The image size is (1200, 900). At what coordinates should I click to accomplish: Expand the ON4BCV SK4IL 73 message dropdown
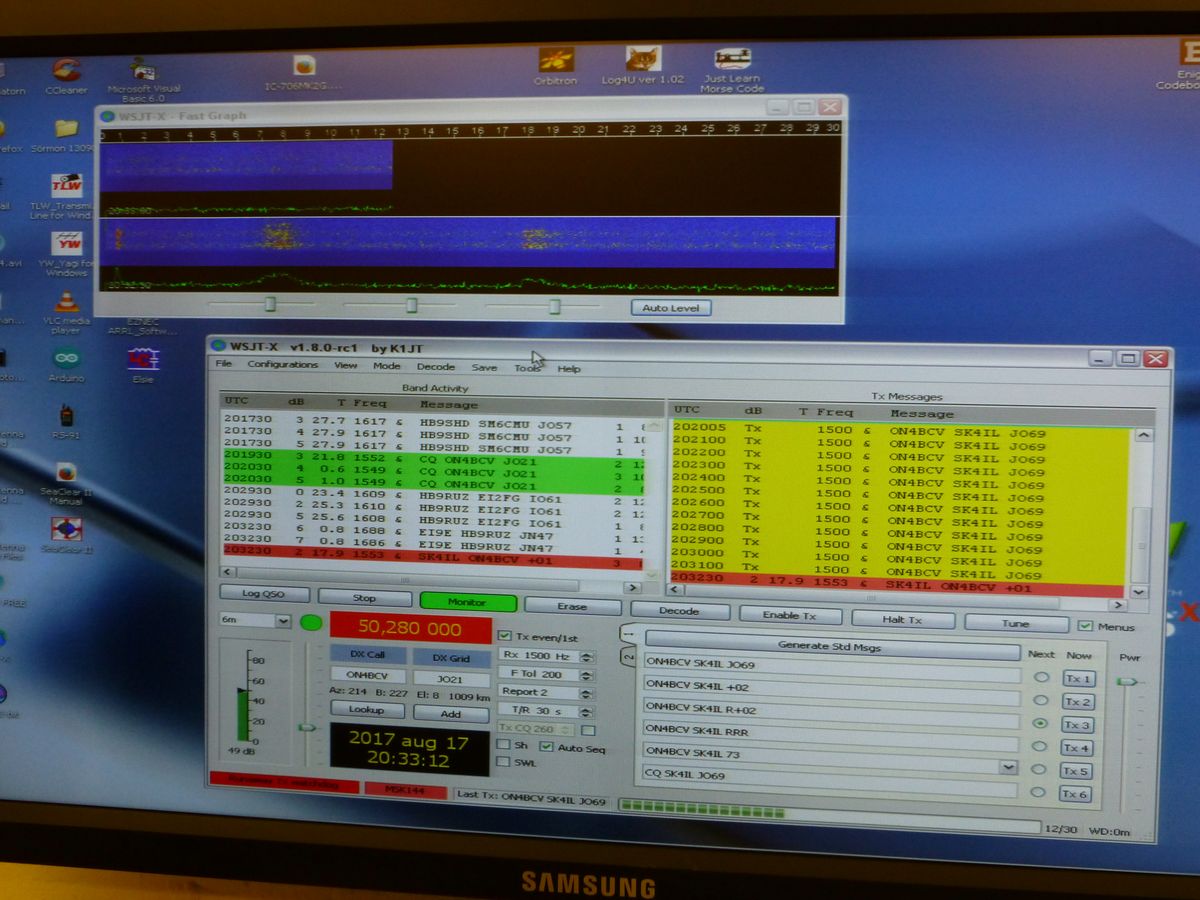coord(1008,767)
